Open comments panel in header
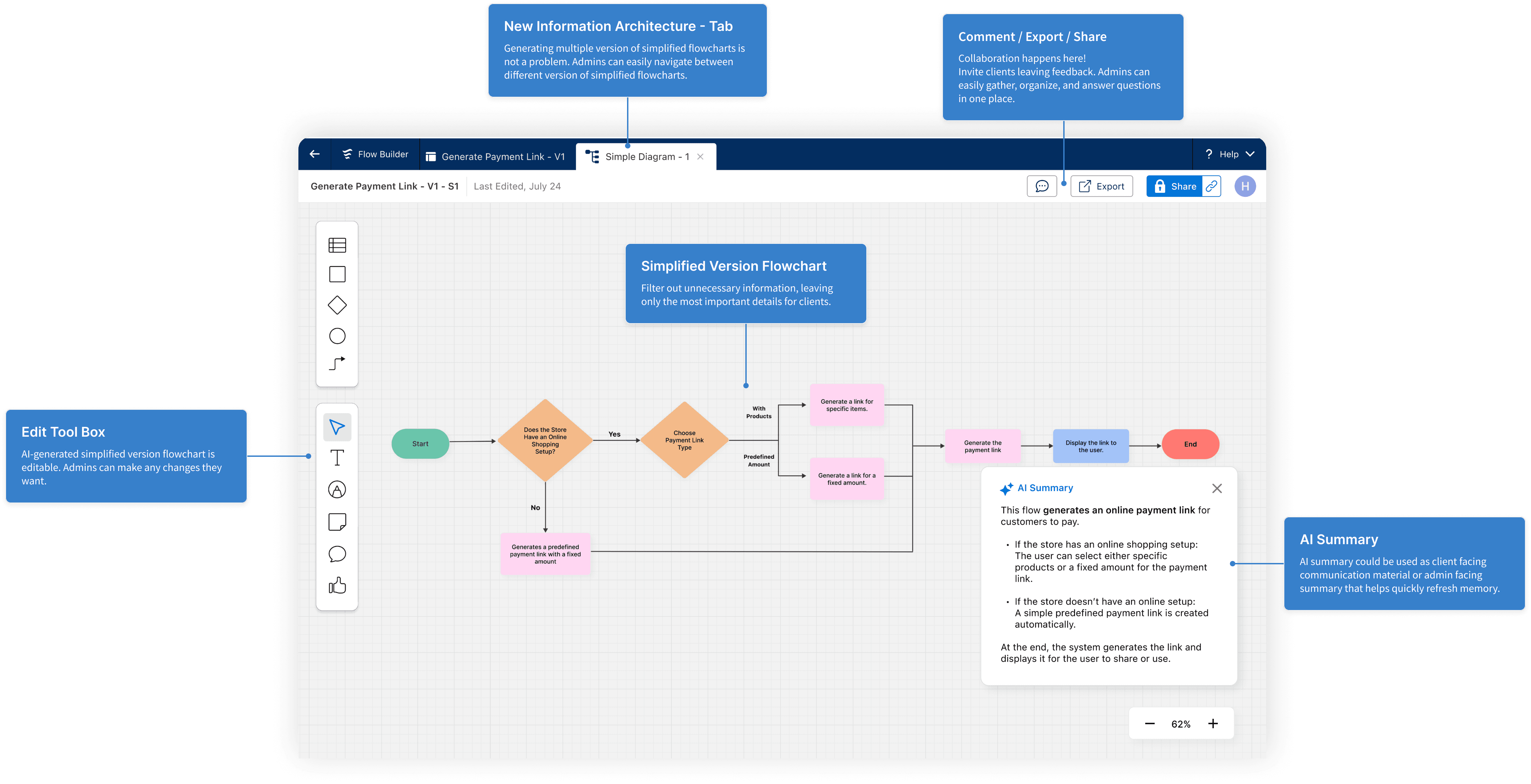1531x784 pixels. [1041, 186]
